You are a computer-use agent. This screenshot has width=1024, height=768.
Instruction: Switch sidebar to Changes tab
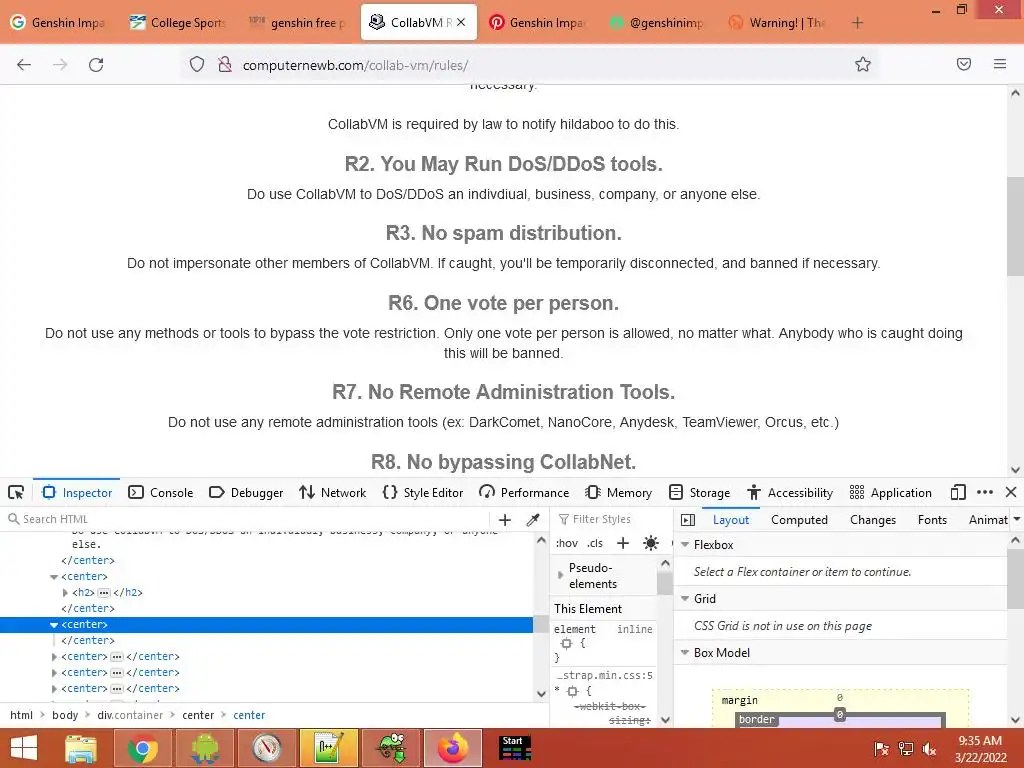point(873,520)
